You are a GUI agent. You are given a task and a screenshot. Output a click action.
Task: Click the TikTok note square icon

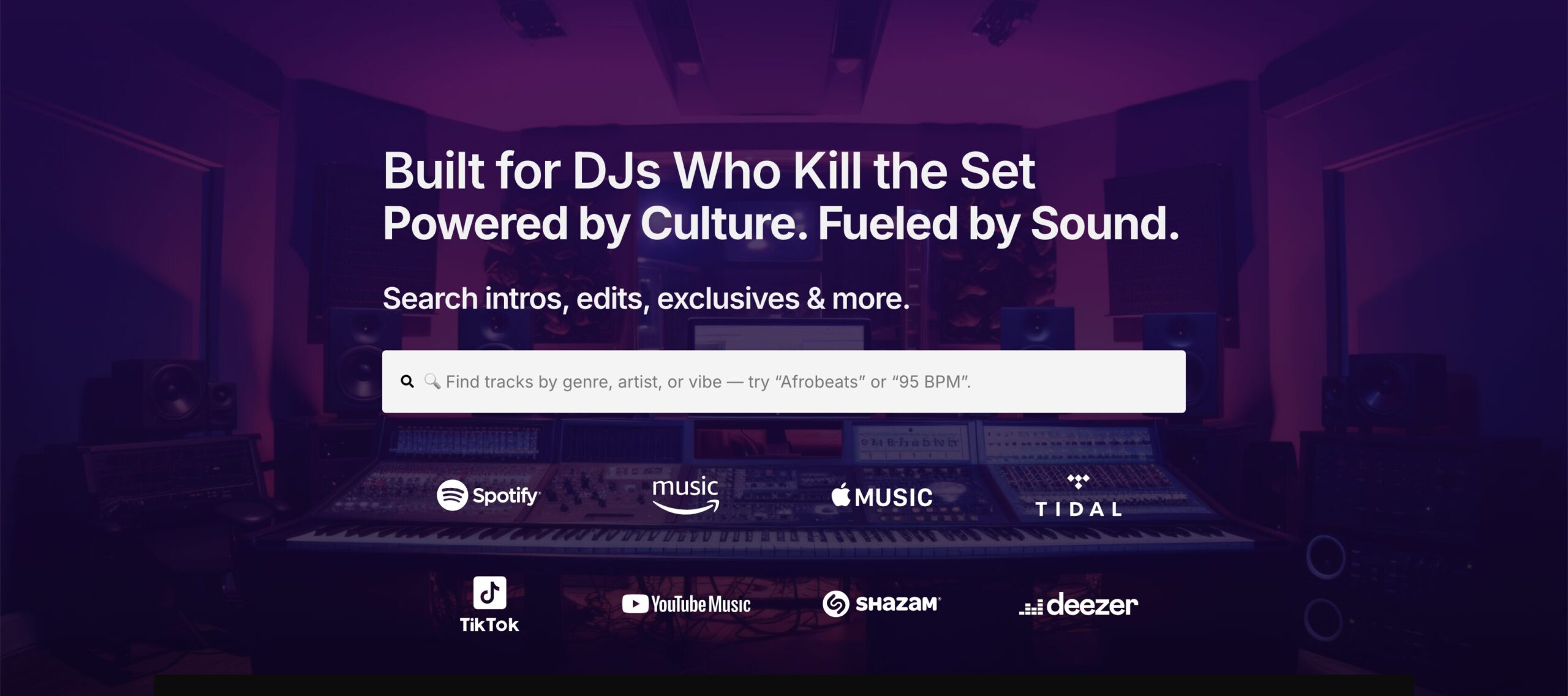pyautogui.click(x=489, y=592)
